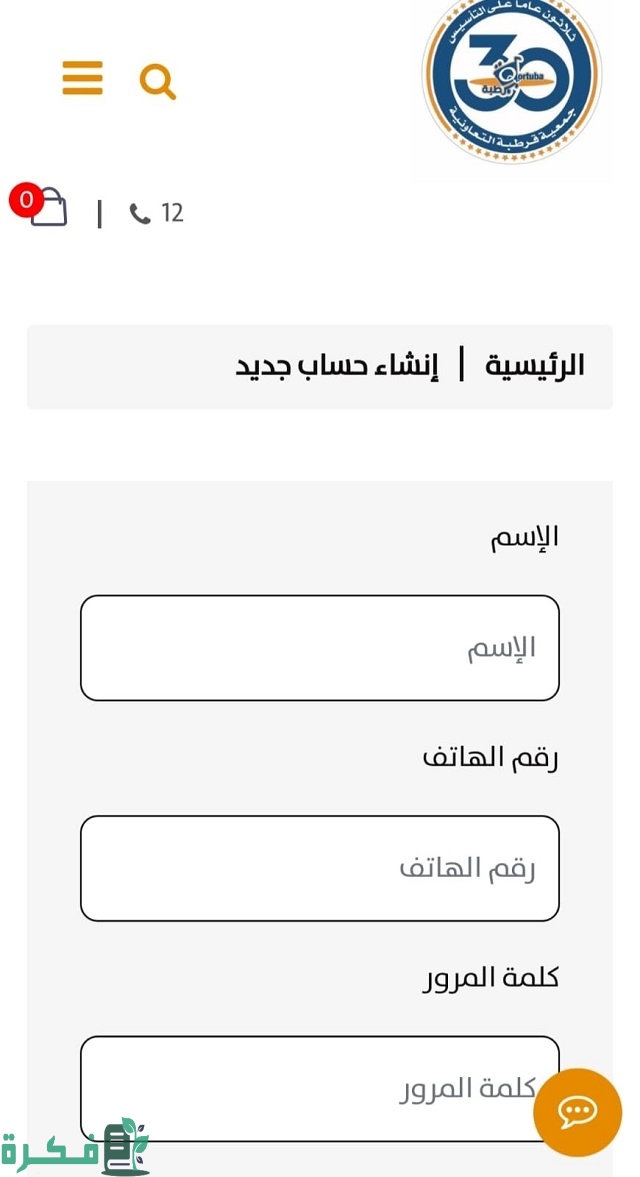Open the shopping cart bag icon
The image size is (640, 1177).
click(x=50, y=209)
